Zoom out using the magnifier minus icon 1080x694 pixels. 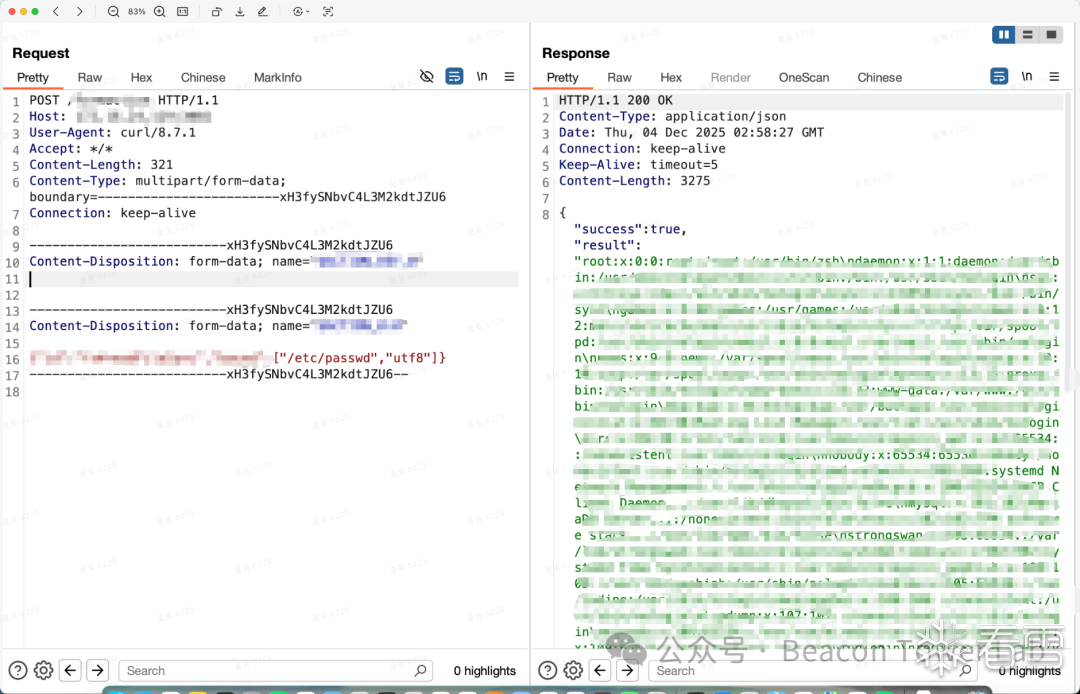114,12
